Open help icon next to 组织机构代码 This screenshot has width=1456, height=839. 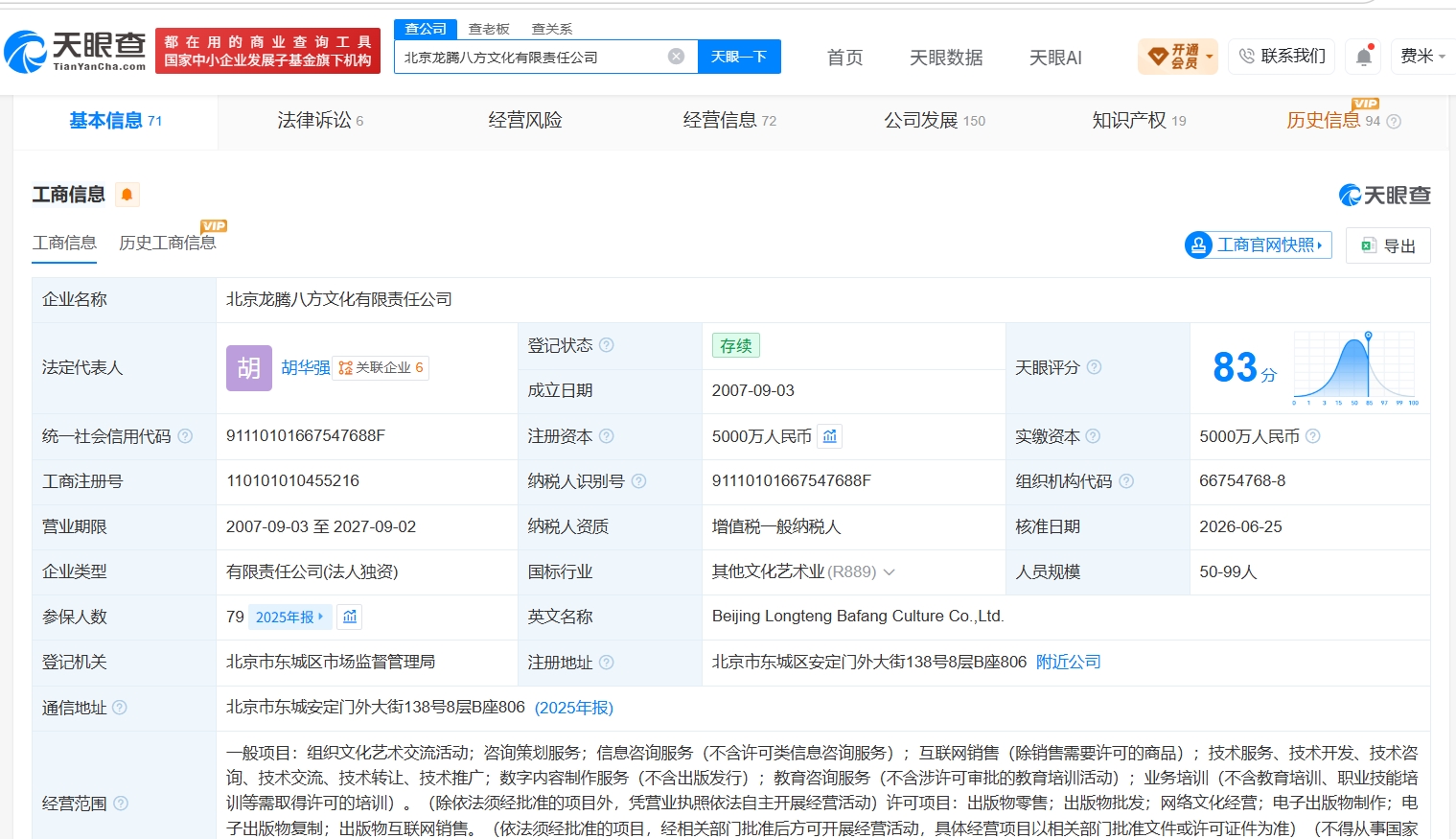coord(1126,481)
